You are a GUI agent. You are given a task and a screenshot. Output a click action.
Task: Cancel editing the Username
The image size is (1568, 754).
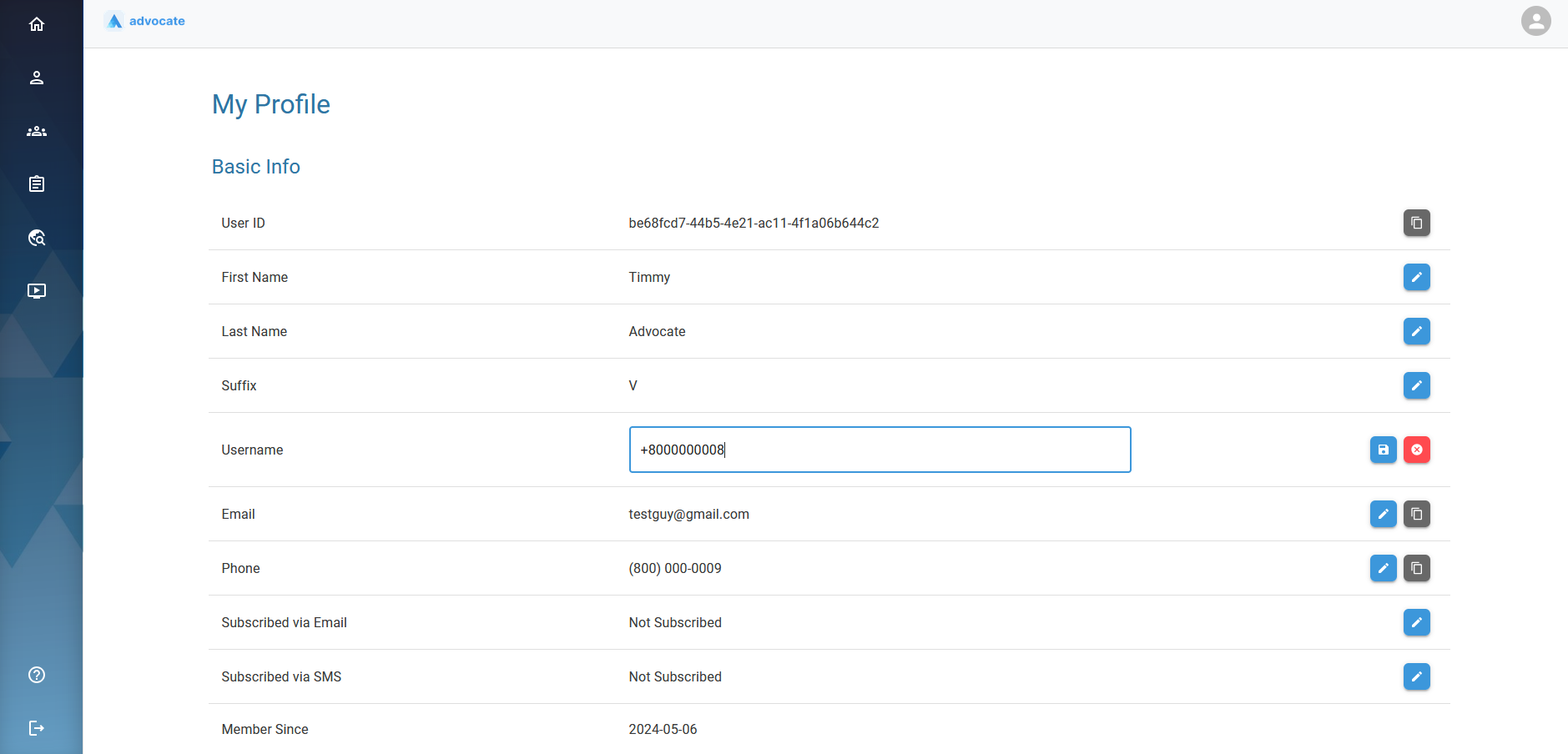(x=1416, y=450)
